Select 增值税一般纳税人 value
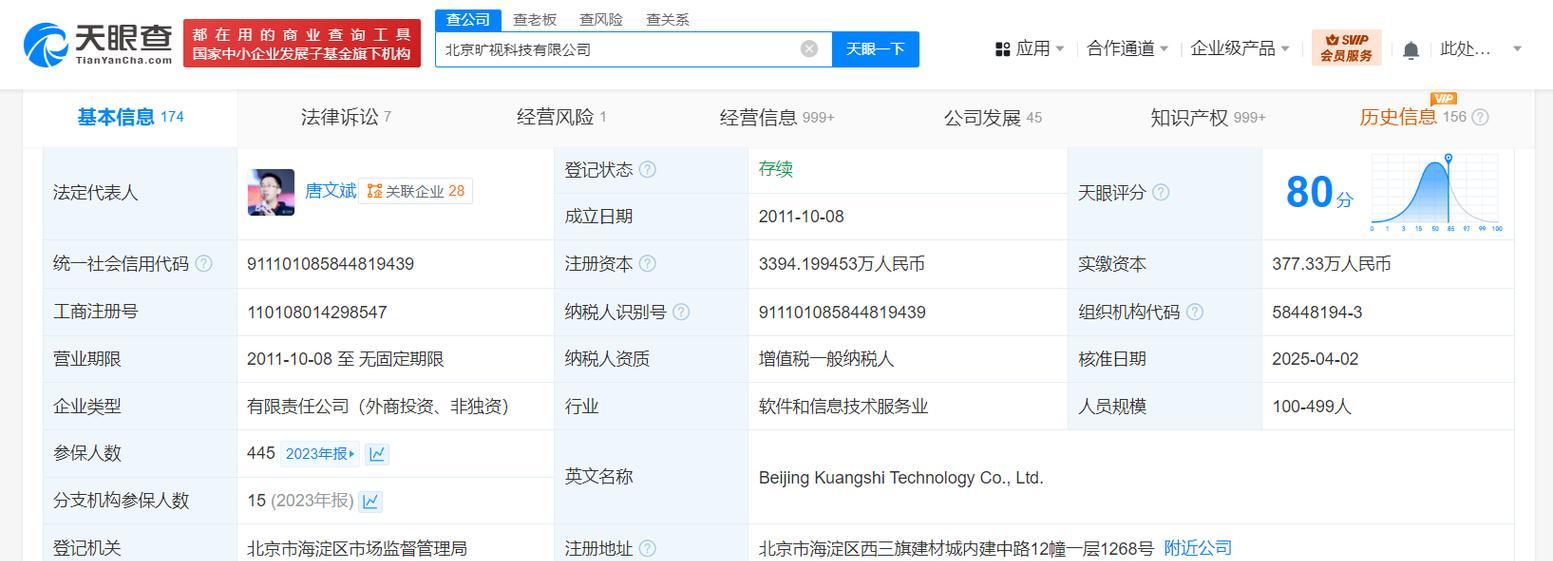 826,359
